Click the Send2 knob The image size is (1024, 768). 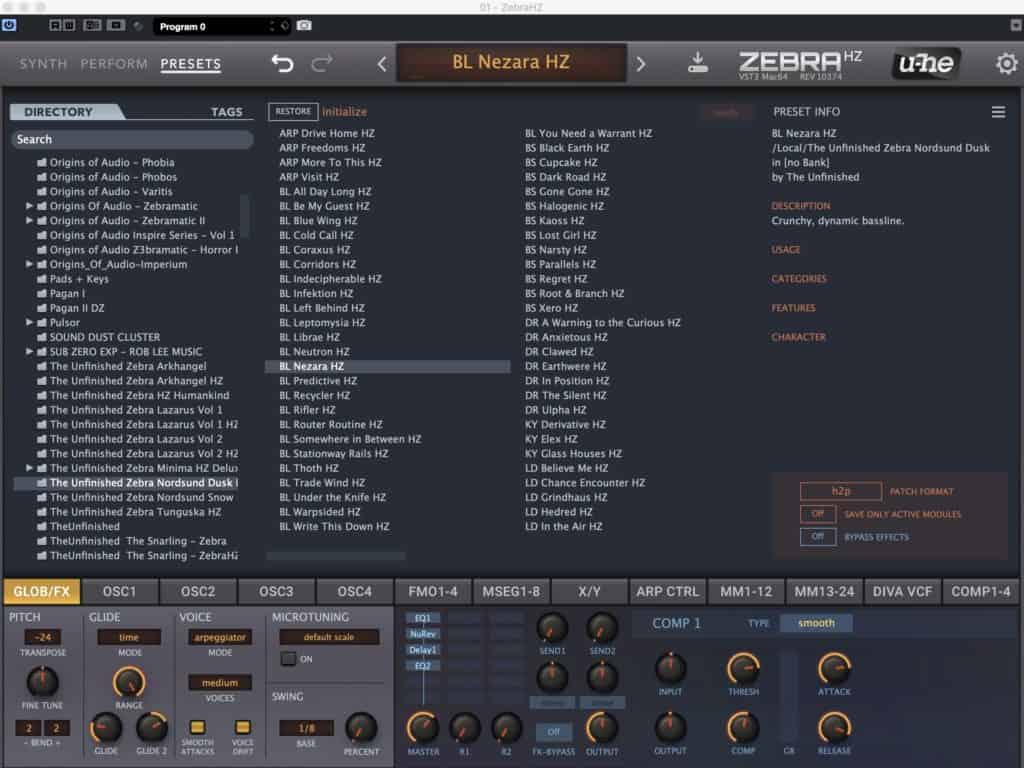click(x=602, y=628)
